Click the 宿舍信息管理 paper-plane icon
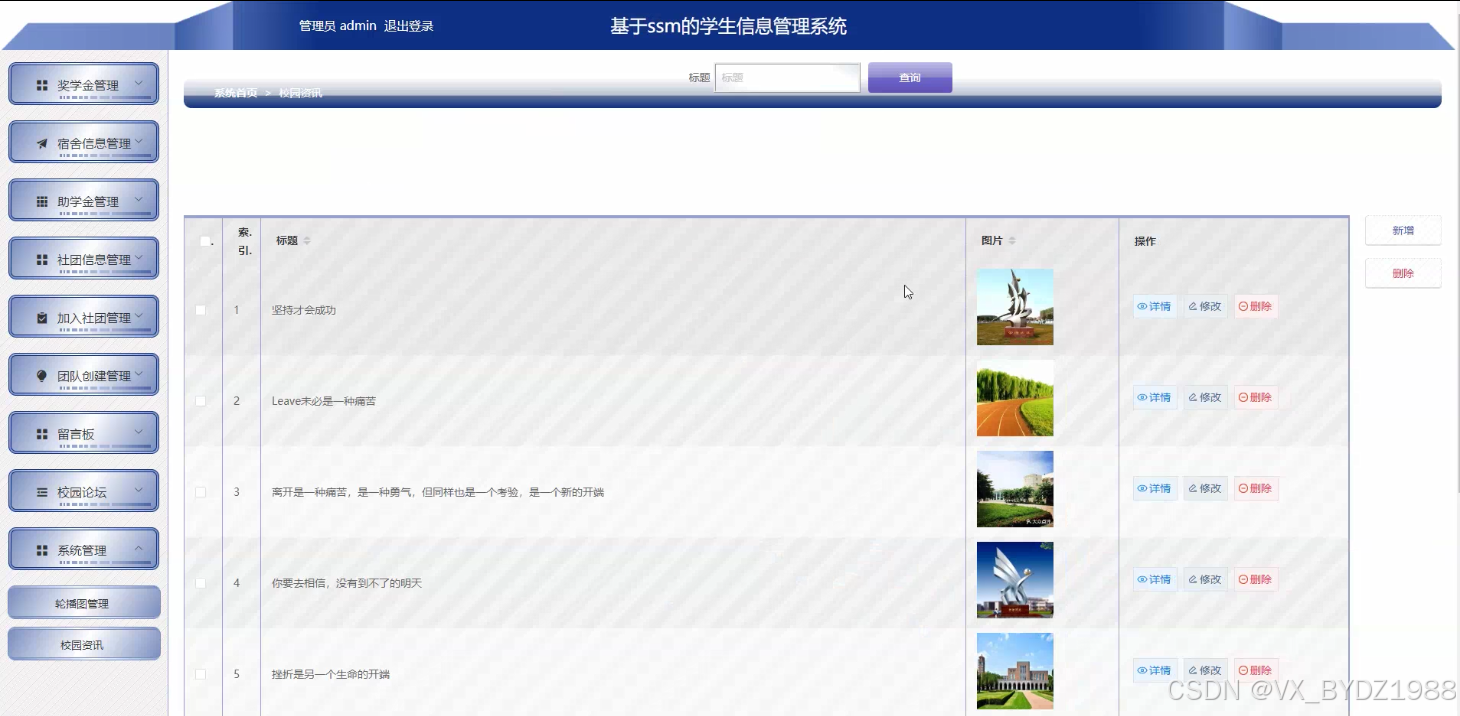 42,144
